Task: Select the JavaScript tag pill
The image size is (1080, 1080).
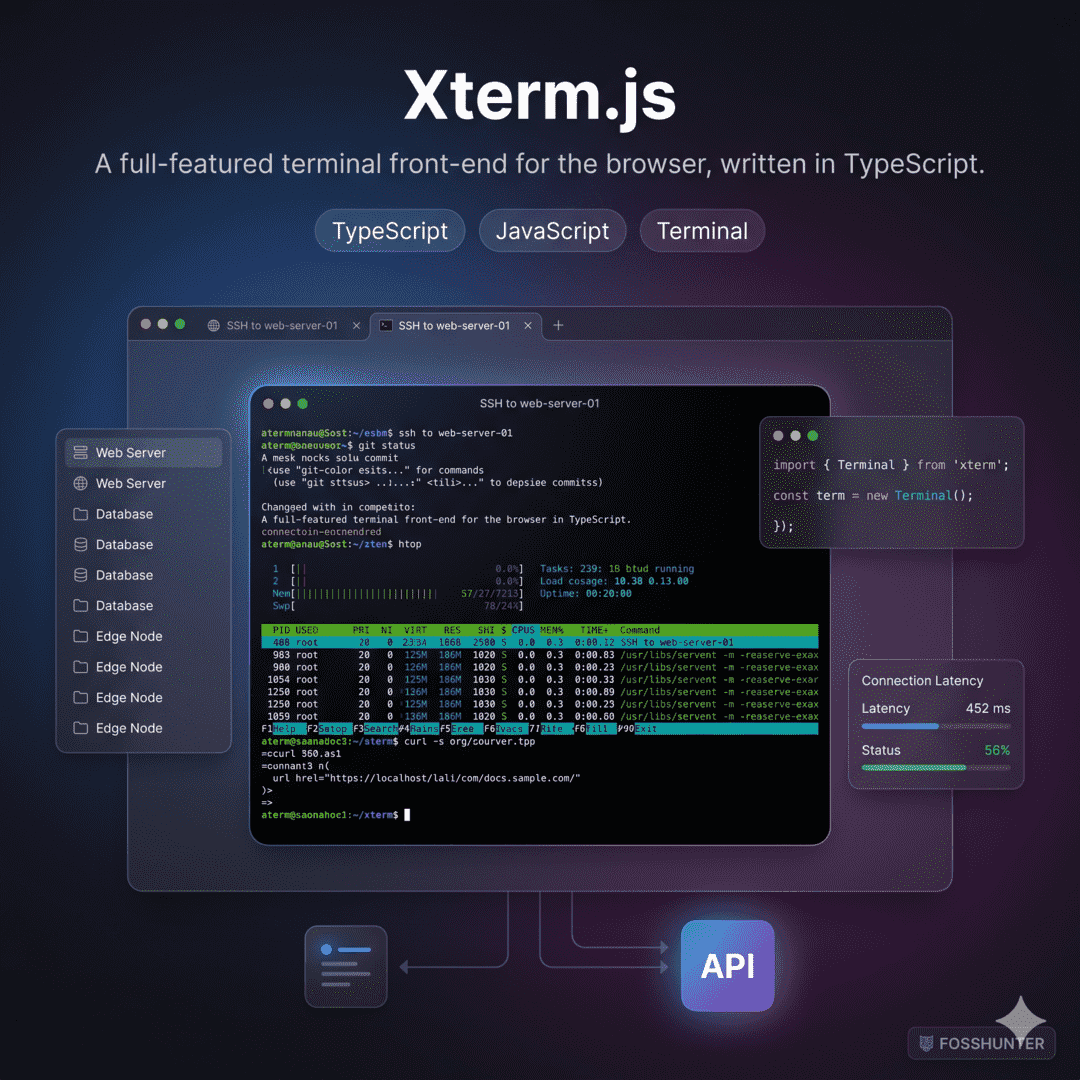Action: tap(552, 231)
